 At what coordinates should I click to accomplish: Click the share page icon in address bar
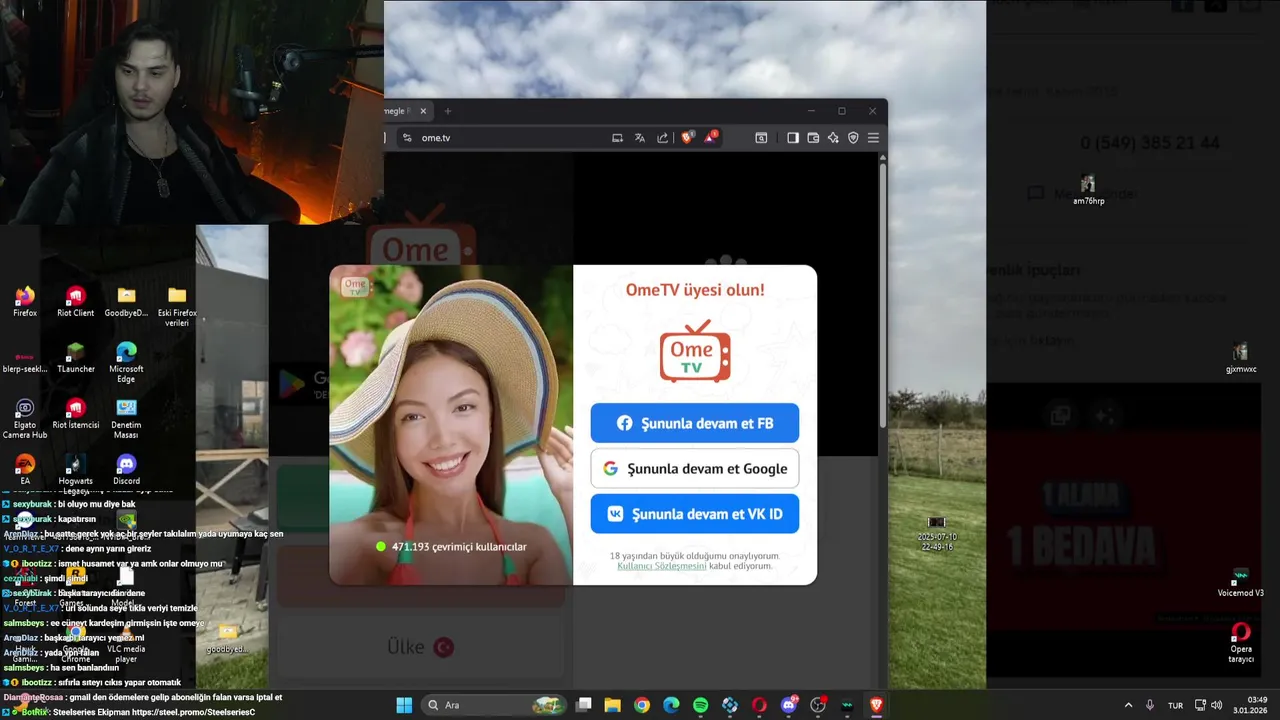(662, 138)
